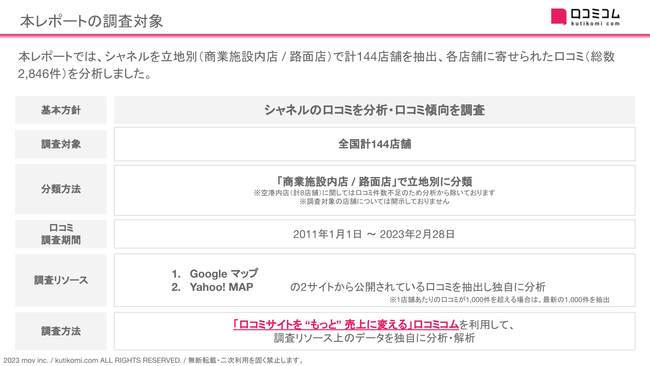Click the 1,000件 extraction footnote text
The height and width of the screenshot is (366, 650).
pos(499,300)
